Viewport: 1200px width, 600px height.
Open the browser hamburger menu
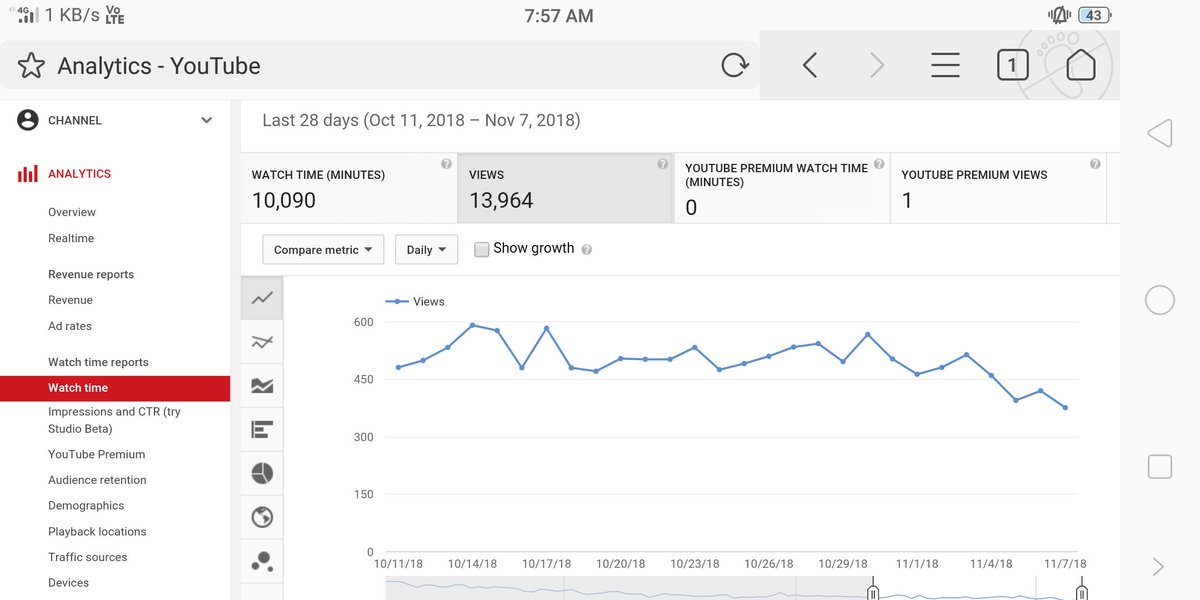click(945, 66)
